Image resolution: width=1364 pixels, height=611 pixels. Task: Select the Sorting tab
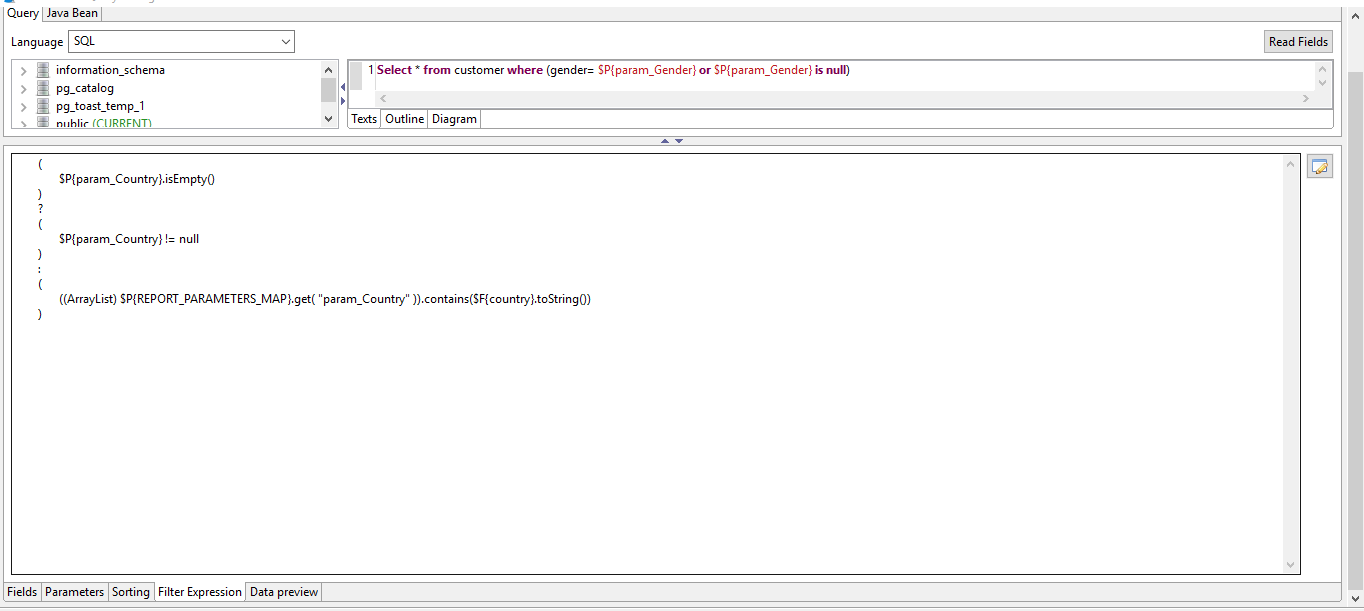[x=131, y=591]
